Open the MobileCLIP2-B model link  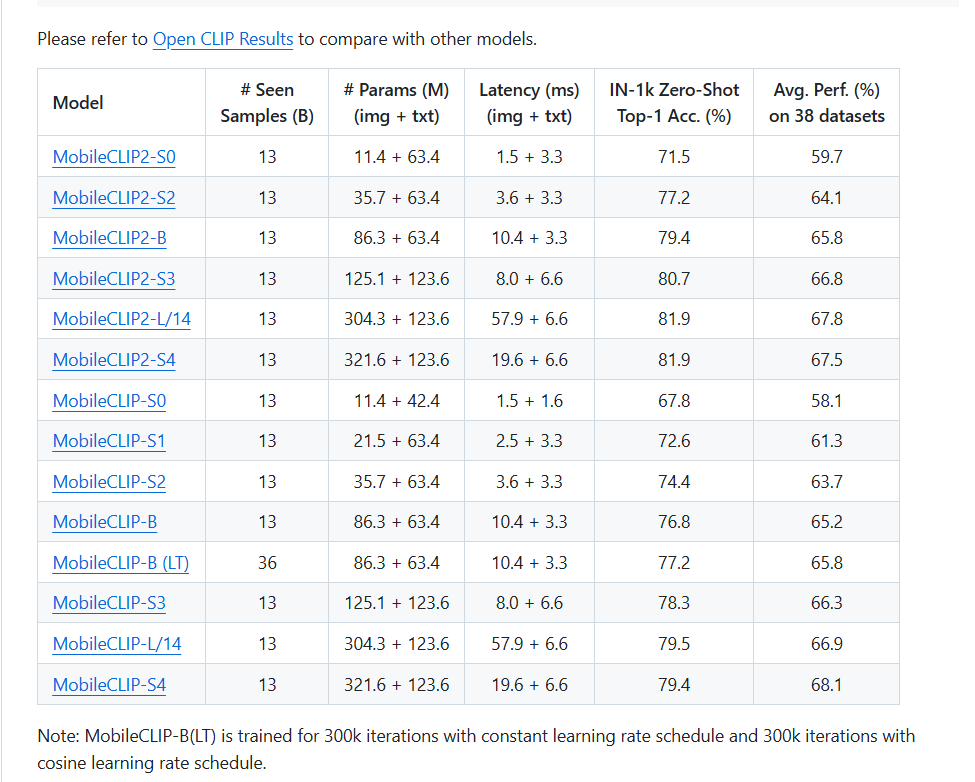[x=109, y=238]
